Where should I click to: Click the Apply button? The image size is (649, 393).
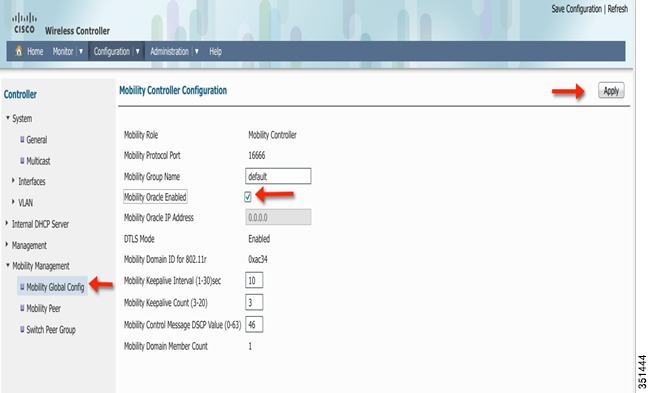click(x=611, y=91)
